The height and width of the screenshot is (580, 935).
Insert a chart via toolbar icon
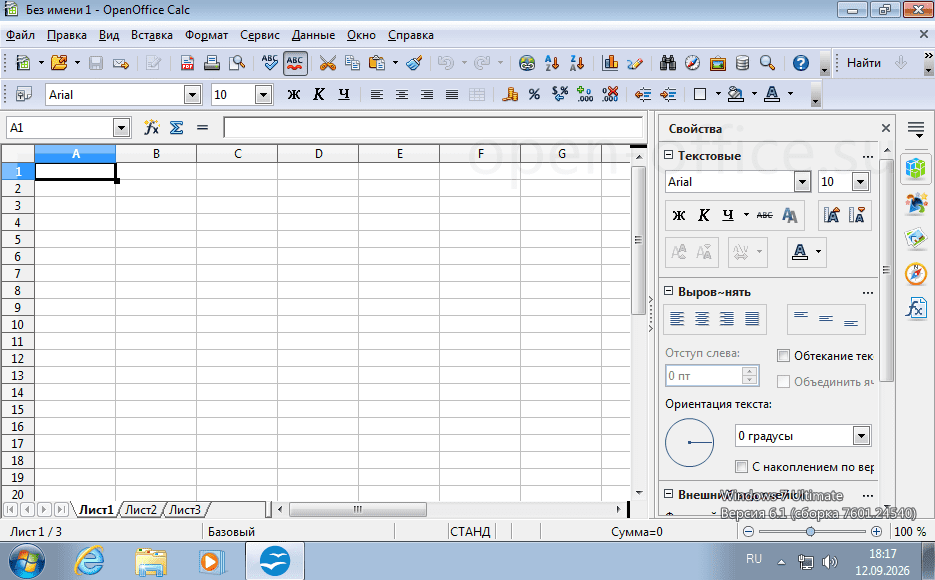point(609,63)
